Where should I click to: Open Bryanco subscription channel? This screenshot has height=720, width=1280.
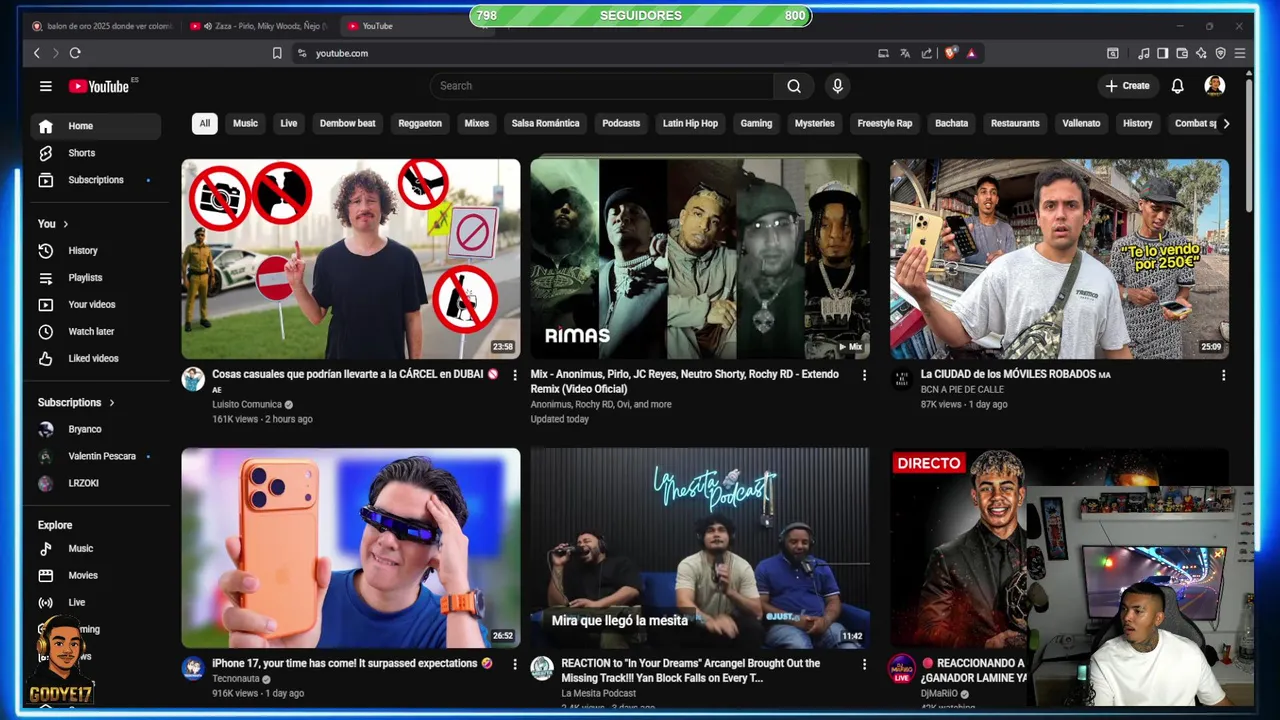click(x=96, y=430)
